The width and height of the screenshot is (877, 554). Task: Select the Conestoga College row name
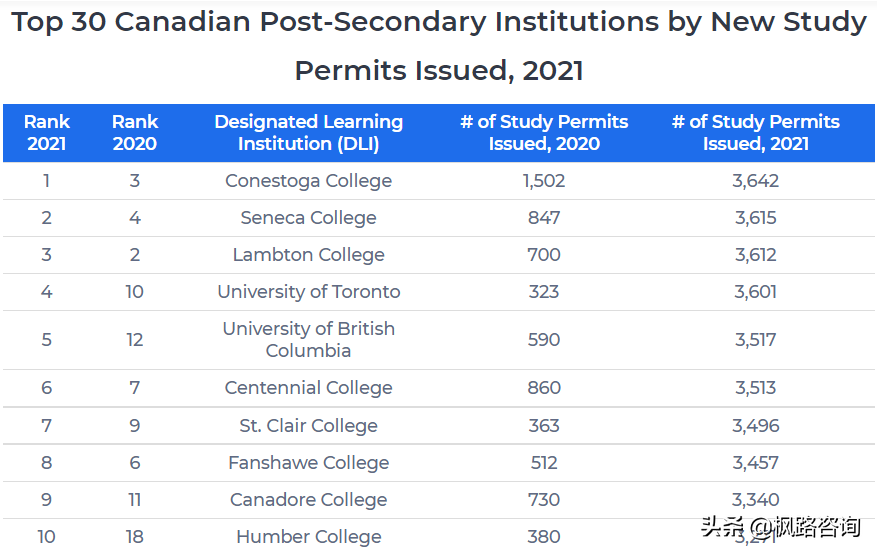tap(308, 181)
